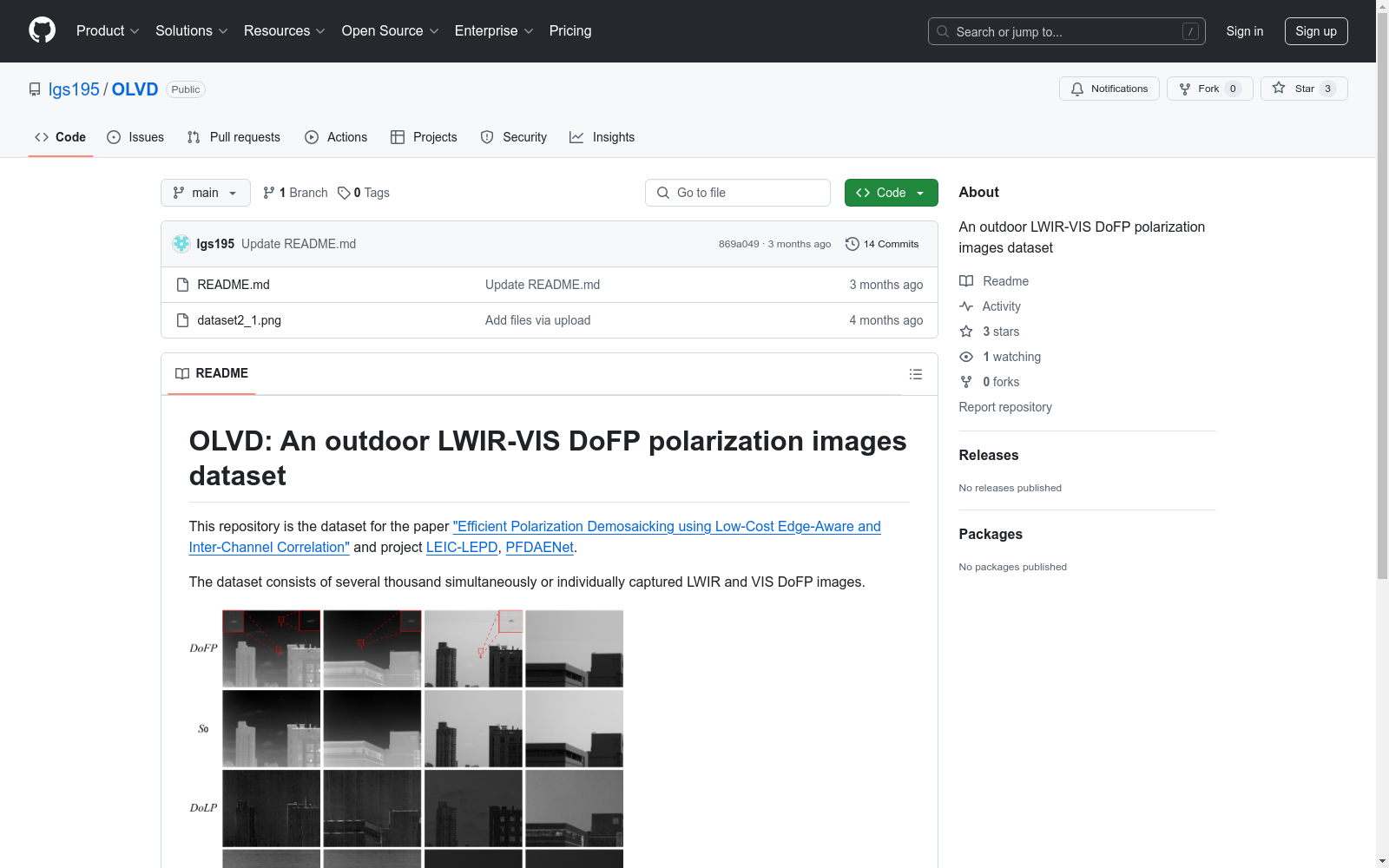Switch to the Insights tab

pos(602,137)
